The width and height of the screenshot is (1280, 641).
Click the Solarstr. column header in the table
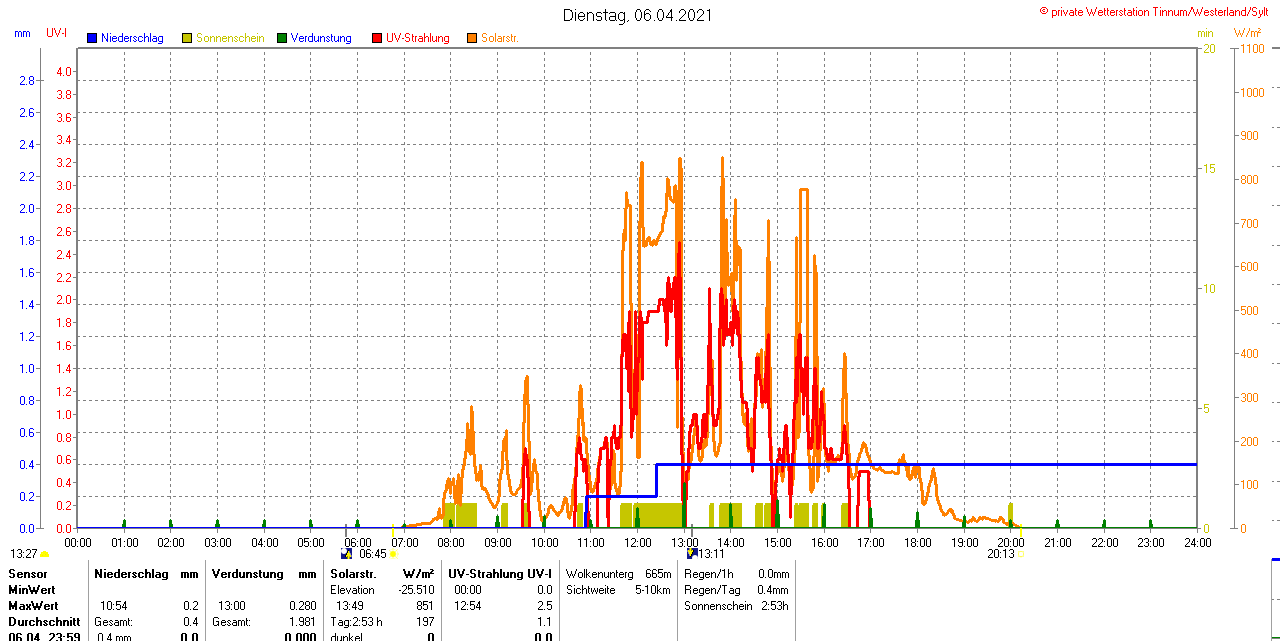click(353, 574)
